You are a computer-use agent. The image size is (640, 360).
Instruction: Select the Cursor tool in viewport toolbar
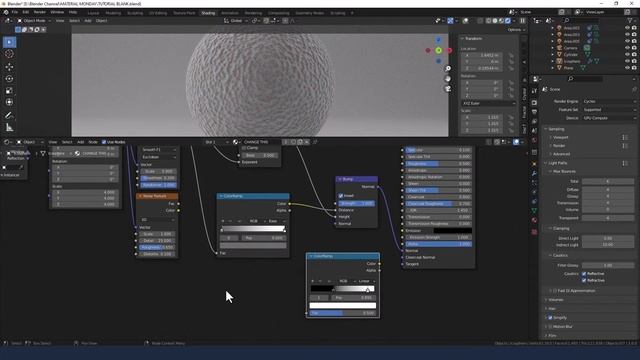click(9, 54)
